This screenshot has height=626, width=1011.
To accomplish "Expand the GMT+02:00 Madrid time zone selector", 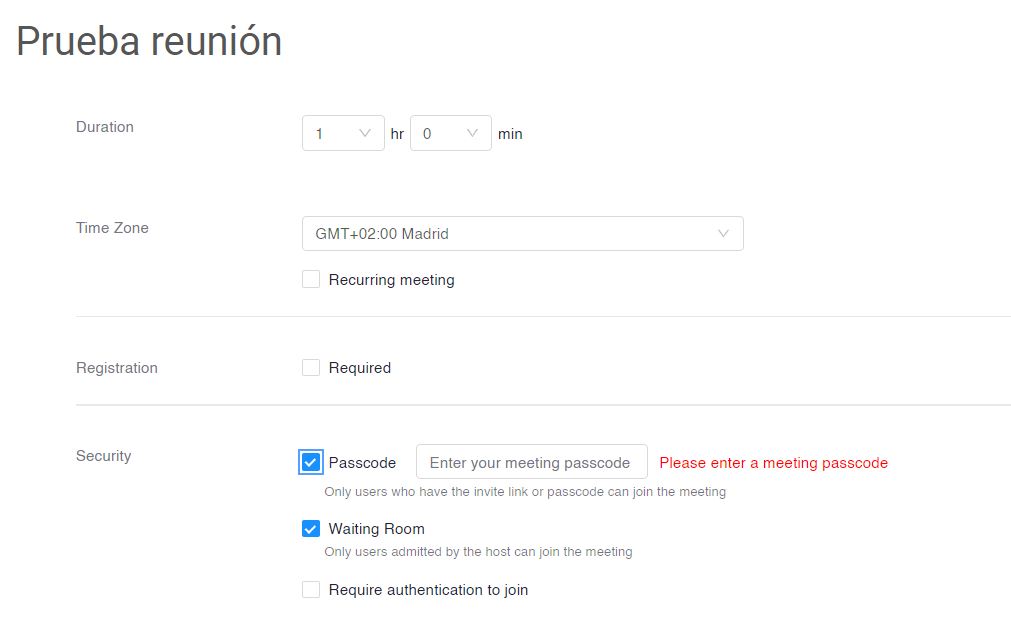I will click(522, 234).
